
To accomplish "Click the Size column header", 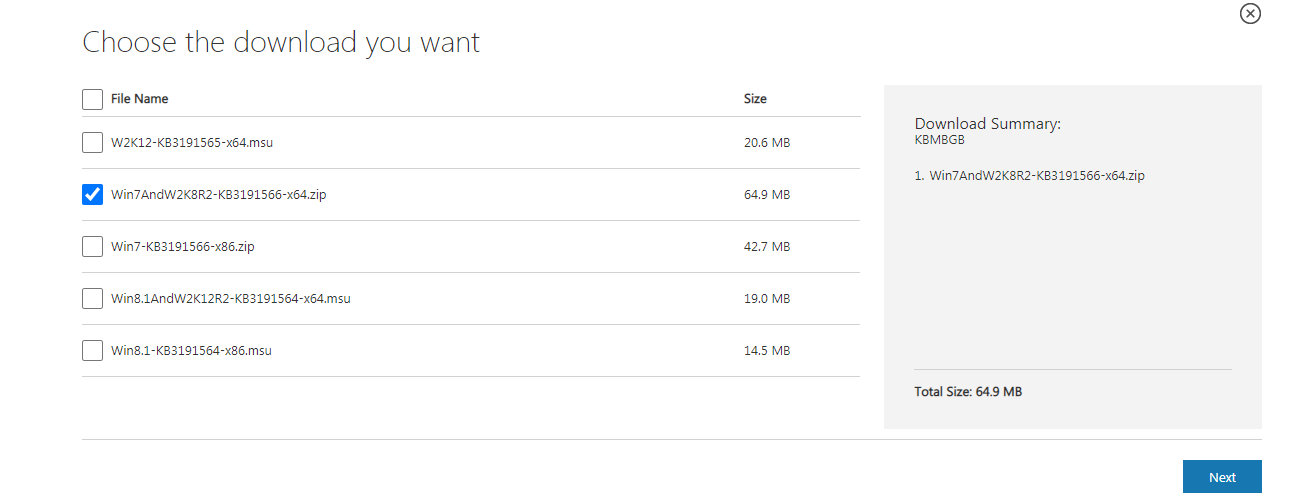I will pos(755,99).
